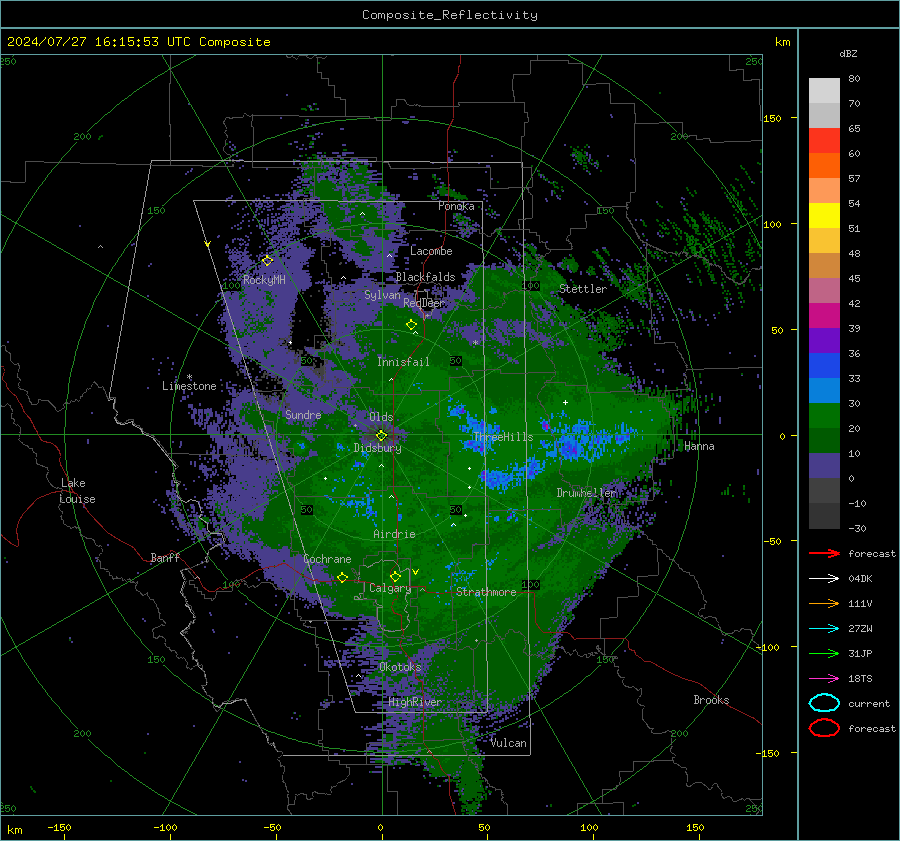This screenshot has height=841, width=900.
Task: Click the ThreeHills label on the map
Action: [x=503, y=437]
